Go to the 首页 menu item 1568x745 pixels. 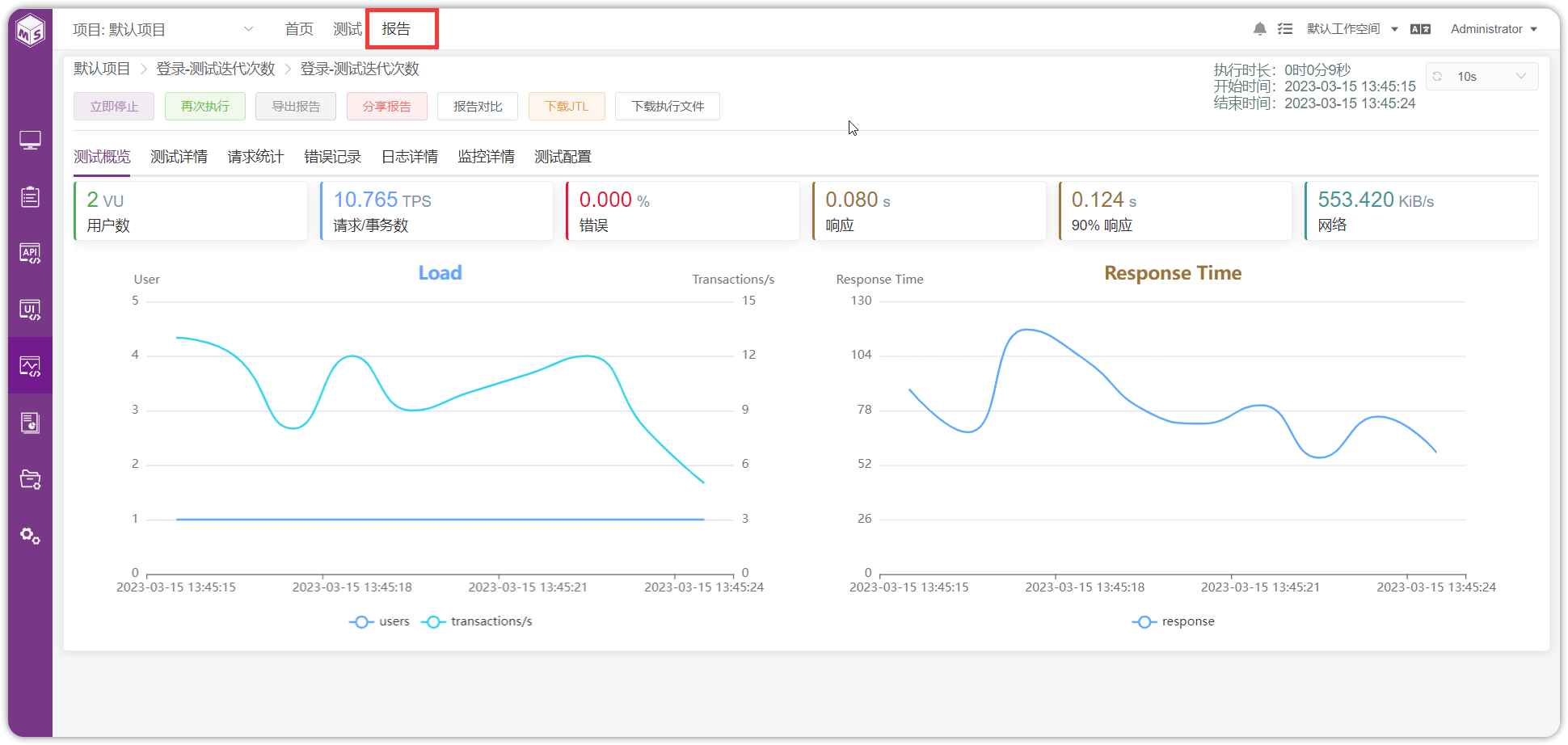coord(299,29)
